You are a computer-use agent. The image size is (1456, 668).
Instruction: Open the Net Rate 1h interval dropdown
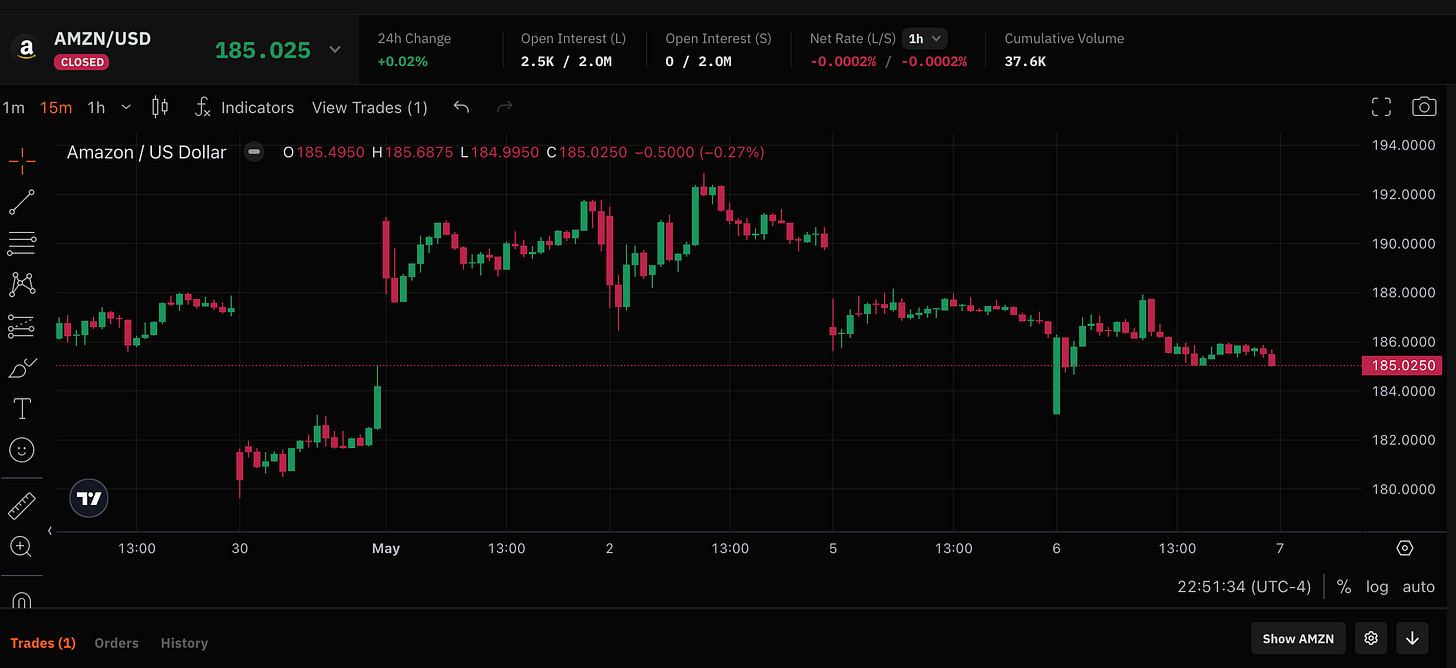coord(925,39)
